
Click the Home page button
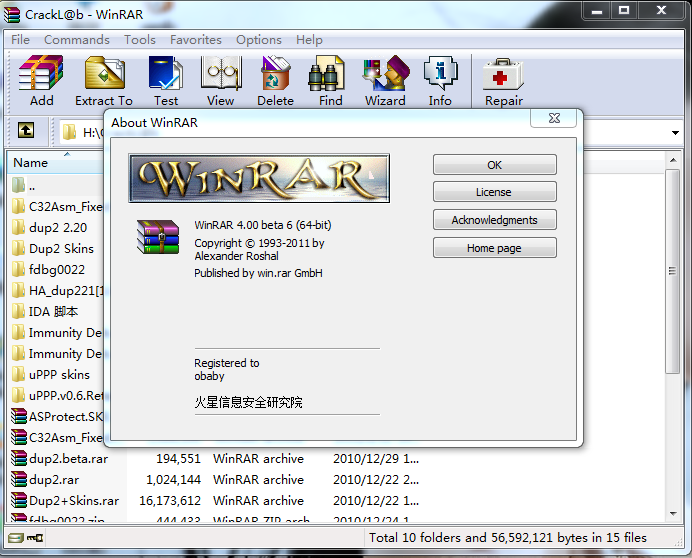[x=495, y=248]
